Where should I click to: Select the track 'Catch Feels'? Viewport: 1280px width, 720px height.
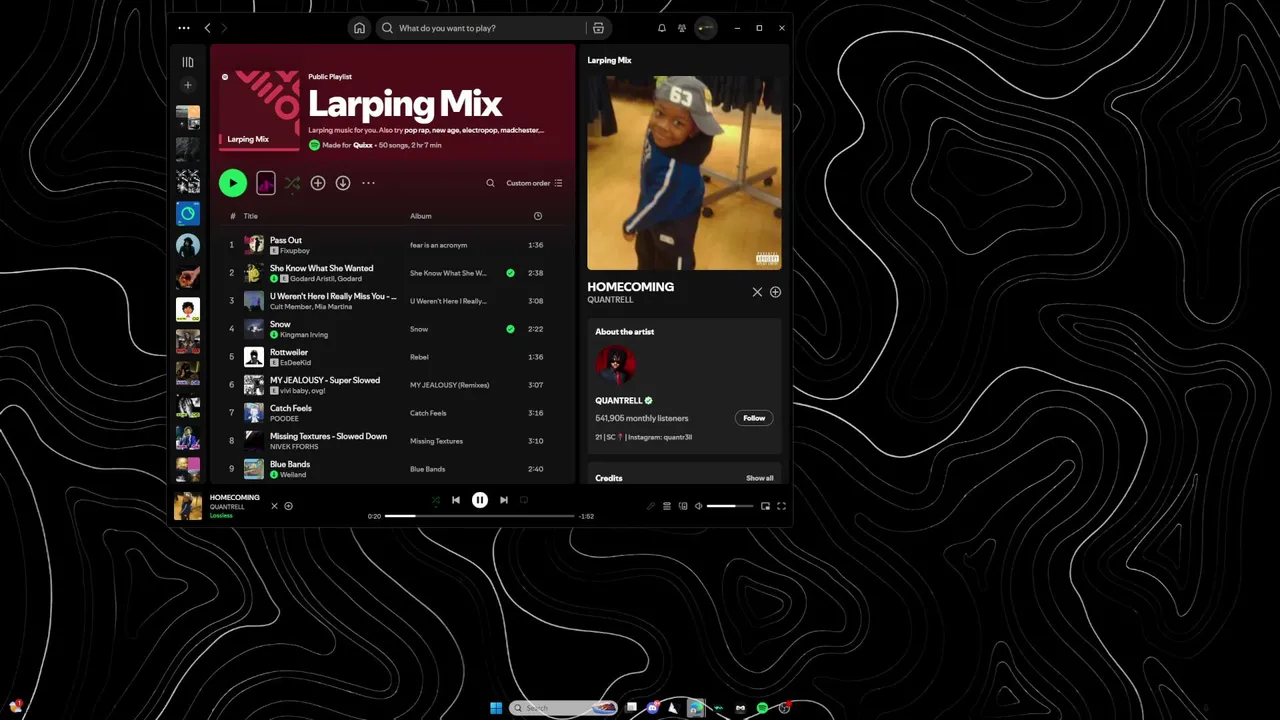291,408
